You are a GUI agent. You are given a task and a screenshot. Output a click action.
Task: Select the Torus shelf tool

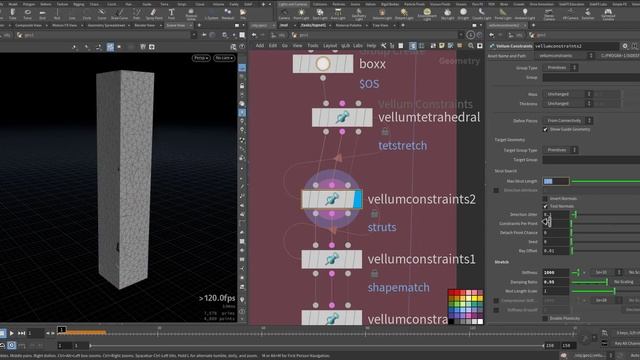(27, 14)
